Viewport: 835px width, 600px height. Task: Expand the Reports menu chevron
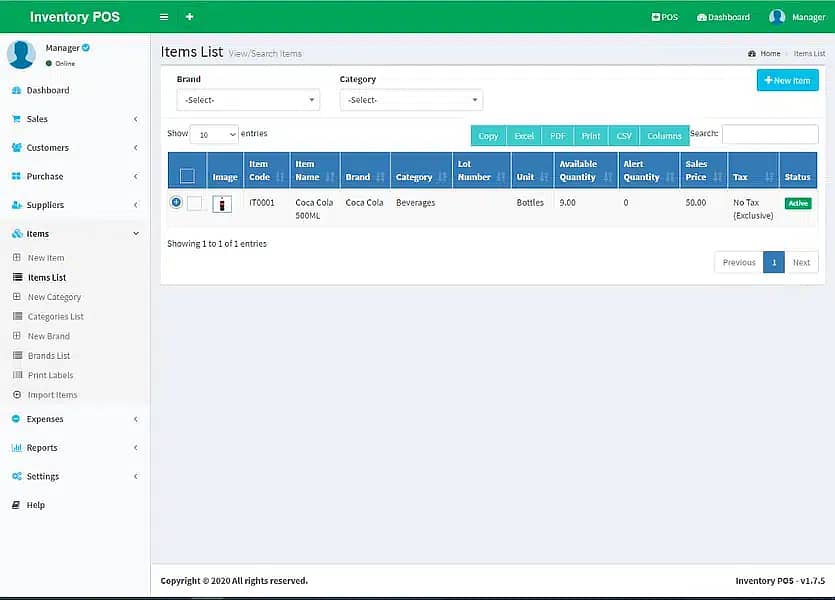click(136, 448)
